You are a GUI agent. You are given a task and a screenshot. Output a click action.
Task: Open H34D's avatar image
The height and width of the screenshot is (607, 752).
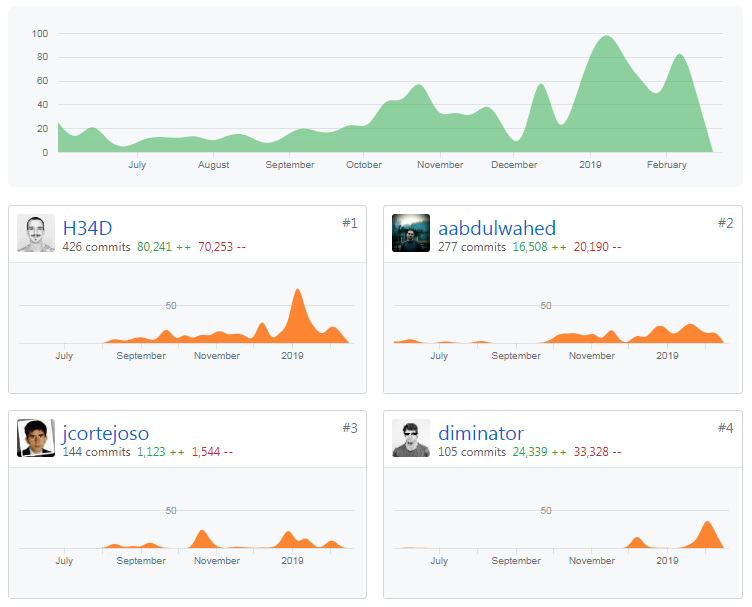(x=36, y=233)
